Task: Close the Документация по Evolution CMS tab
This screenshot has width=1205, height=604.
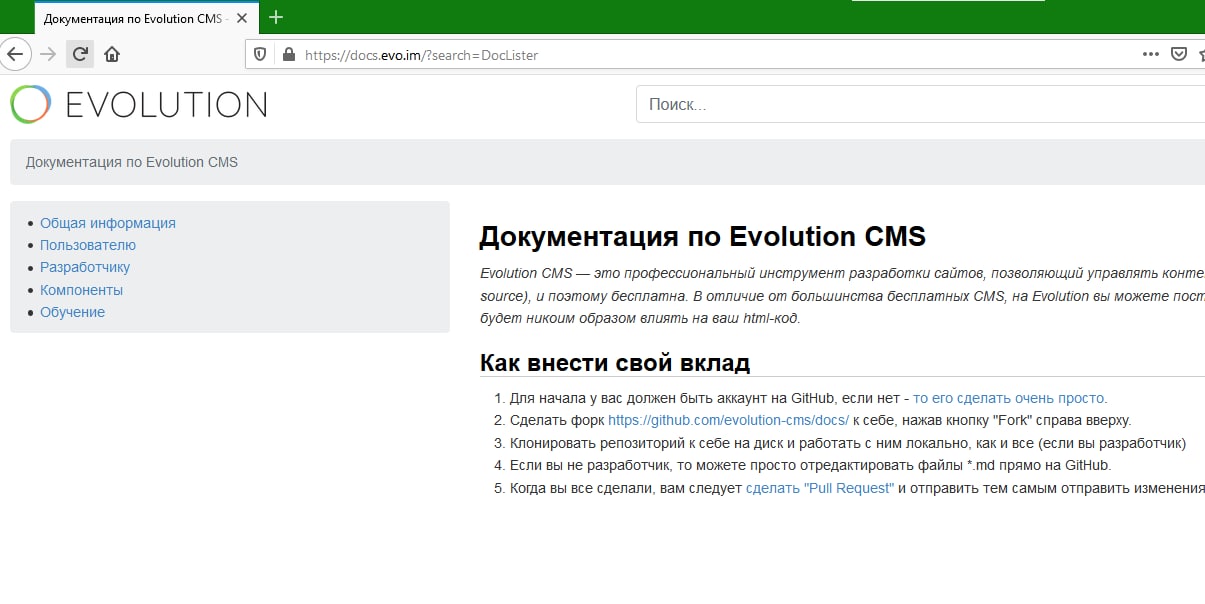Action: 242,18
